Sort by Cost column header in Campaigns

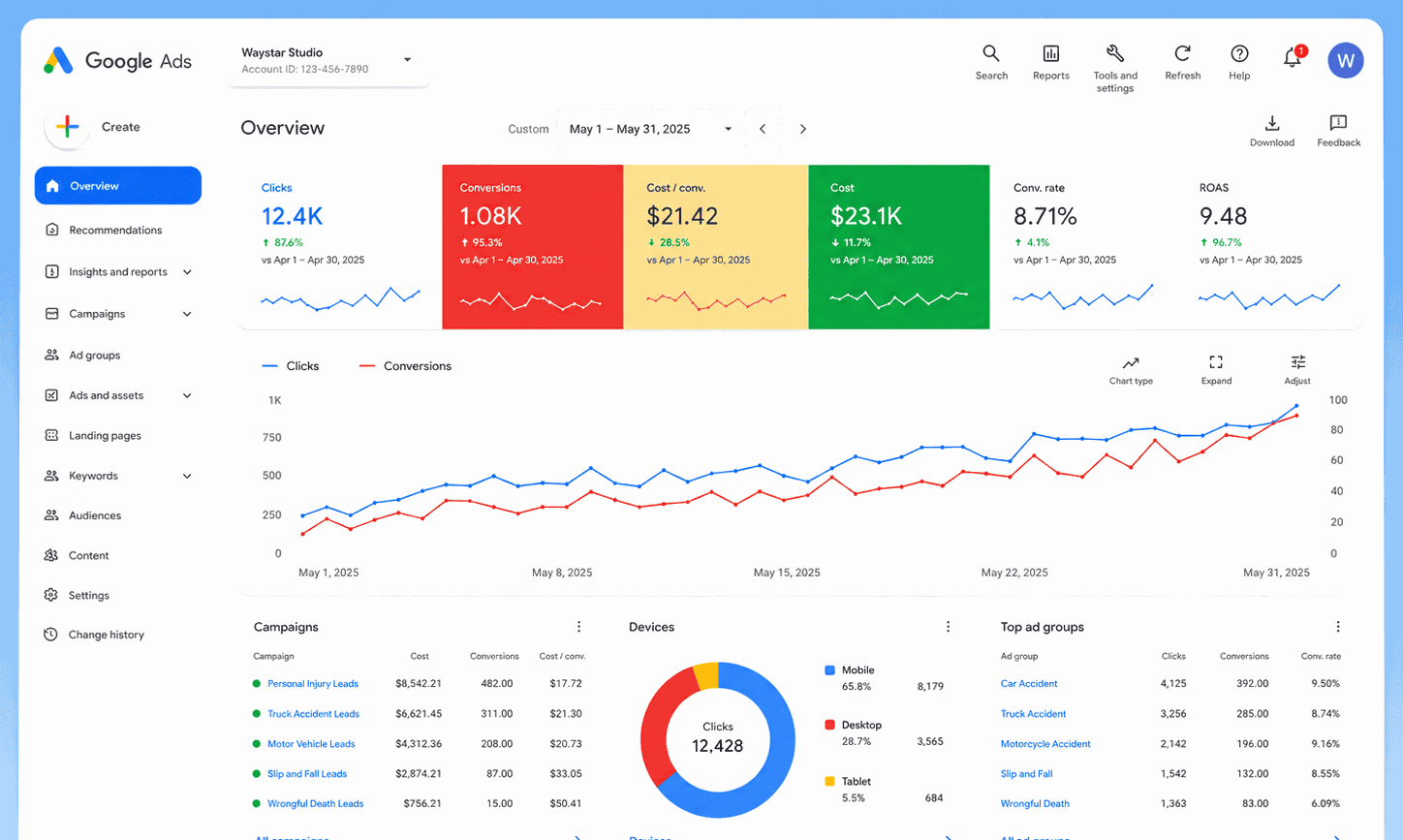point(420,656)
